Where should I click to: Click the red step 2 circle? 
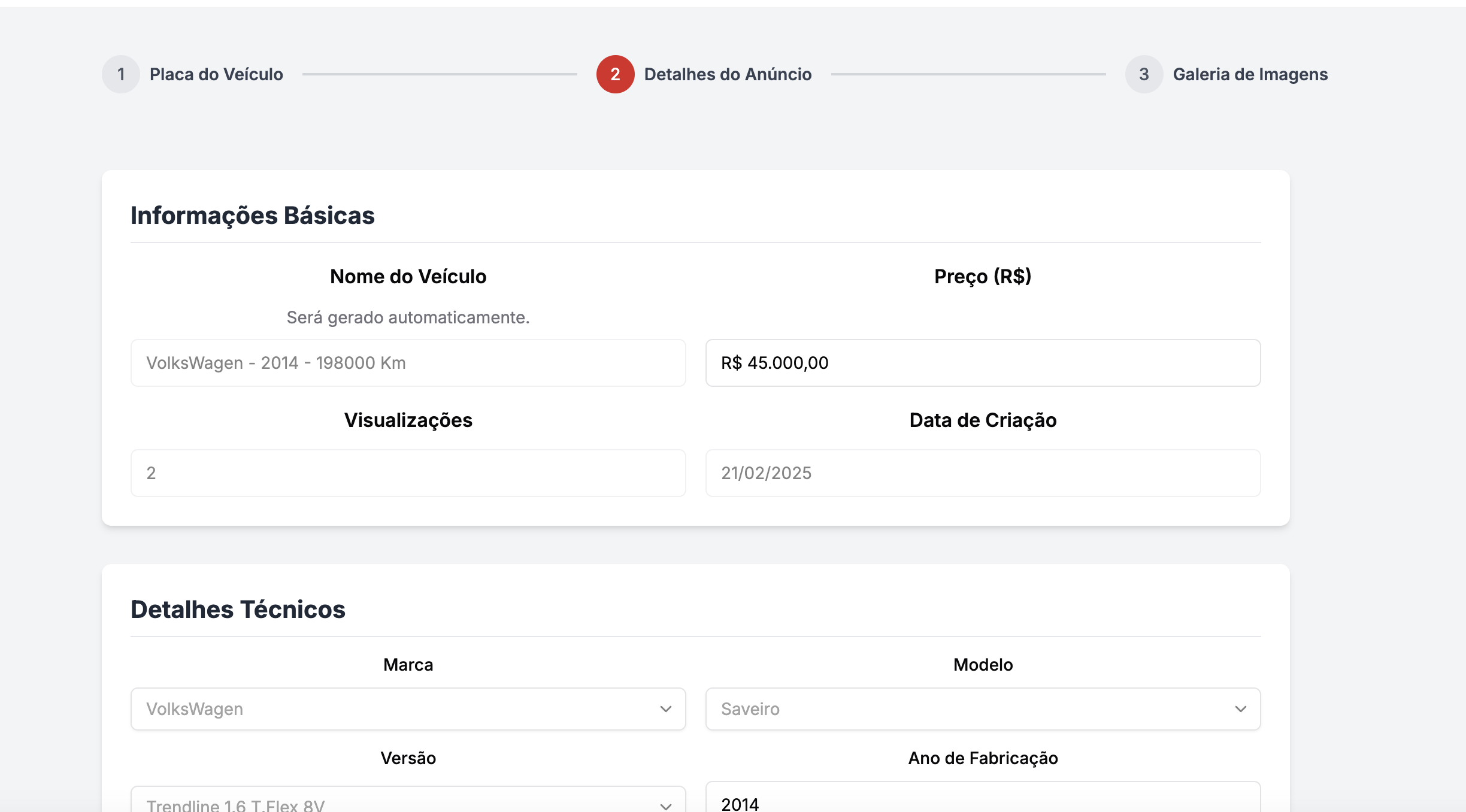[615, 74]
